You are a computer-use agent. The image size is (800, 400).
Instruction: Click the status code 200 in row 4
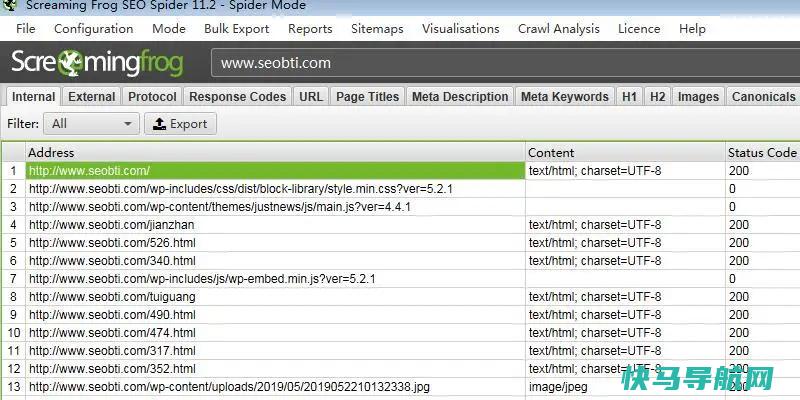tap(739, 224)
